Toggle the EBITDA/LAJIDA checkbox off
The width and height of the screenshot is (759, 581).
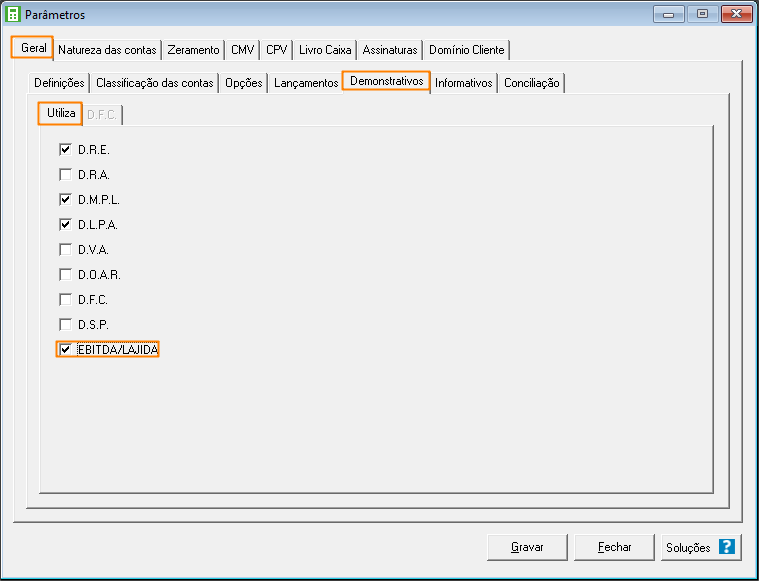tap(66, 350)
